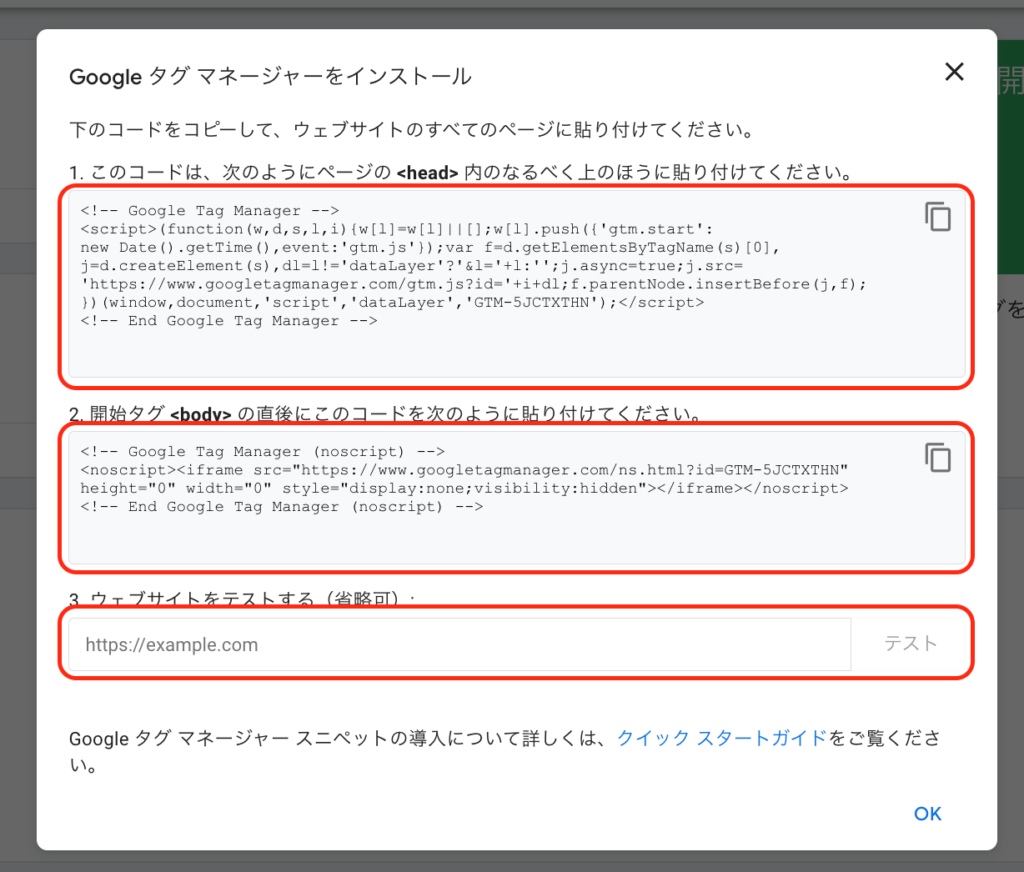The height and width of the screenshot is (872, 1024).
Task: Click the googletagmanager.com/gtm.js code line
Action: [473, 284]
